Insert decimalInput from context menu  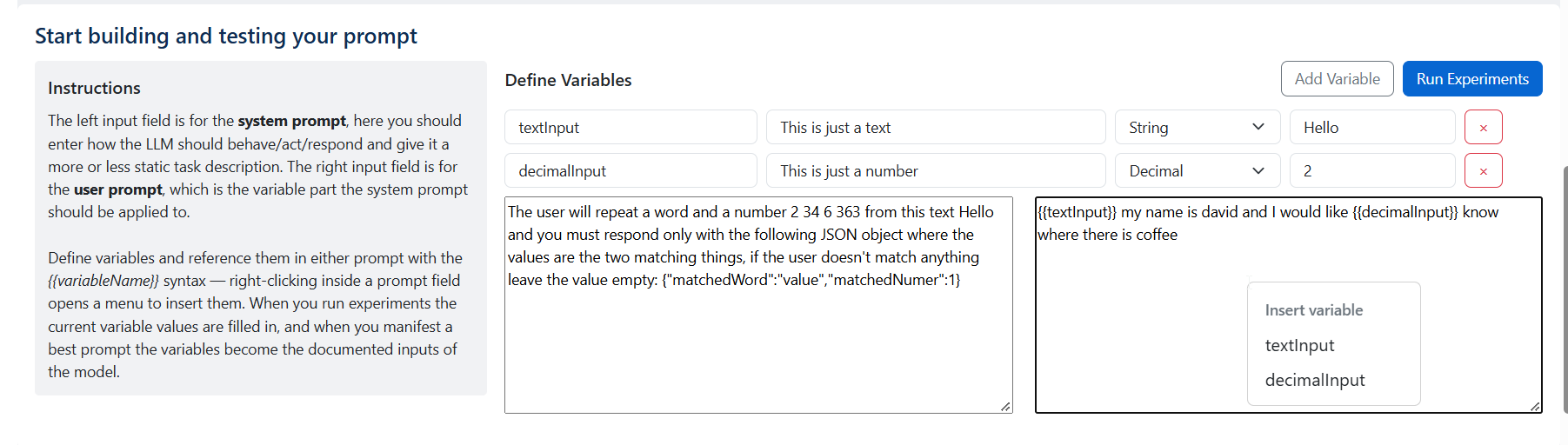tap(1333, 380)
